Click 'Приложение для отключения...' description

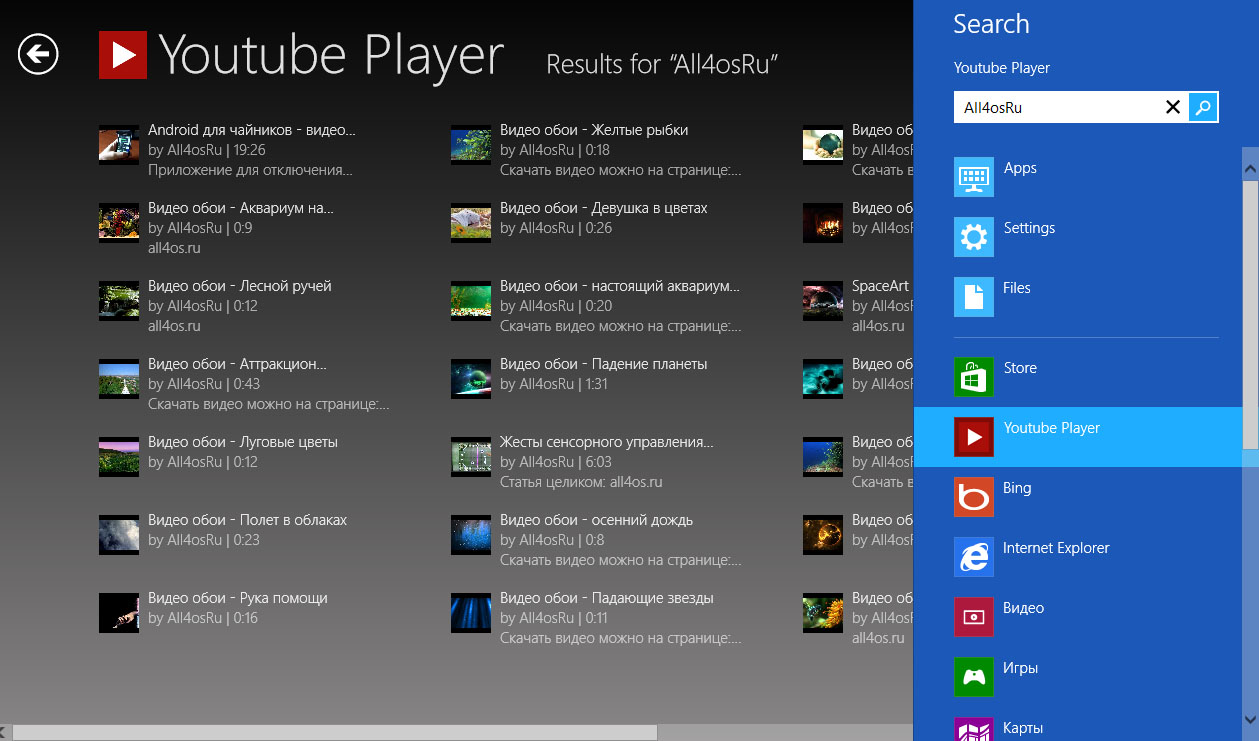coord(250,170)
